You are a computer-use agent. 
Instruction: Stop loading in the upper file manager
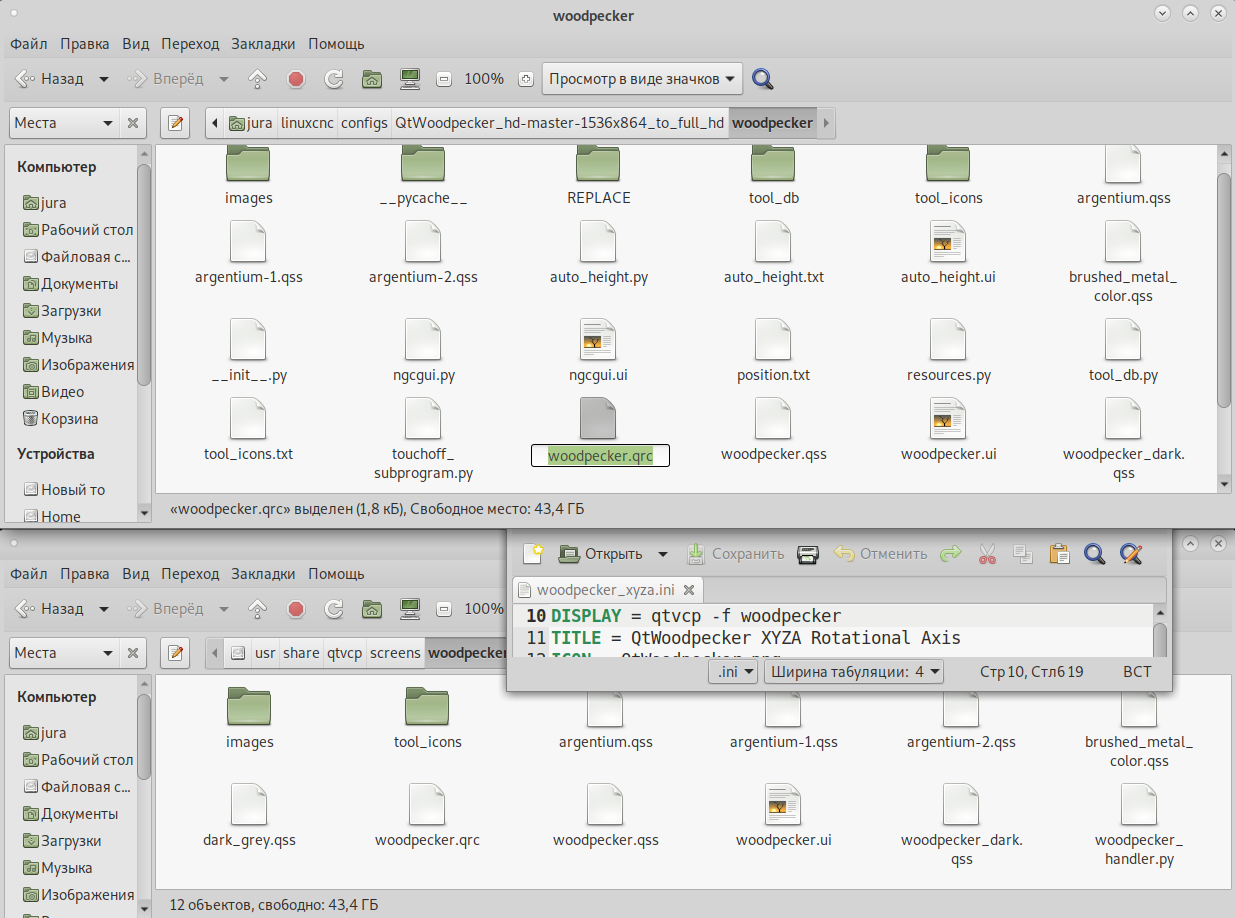tap(296, 79)
